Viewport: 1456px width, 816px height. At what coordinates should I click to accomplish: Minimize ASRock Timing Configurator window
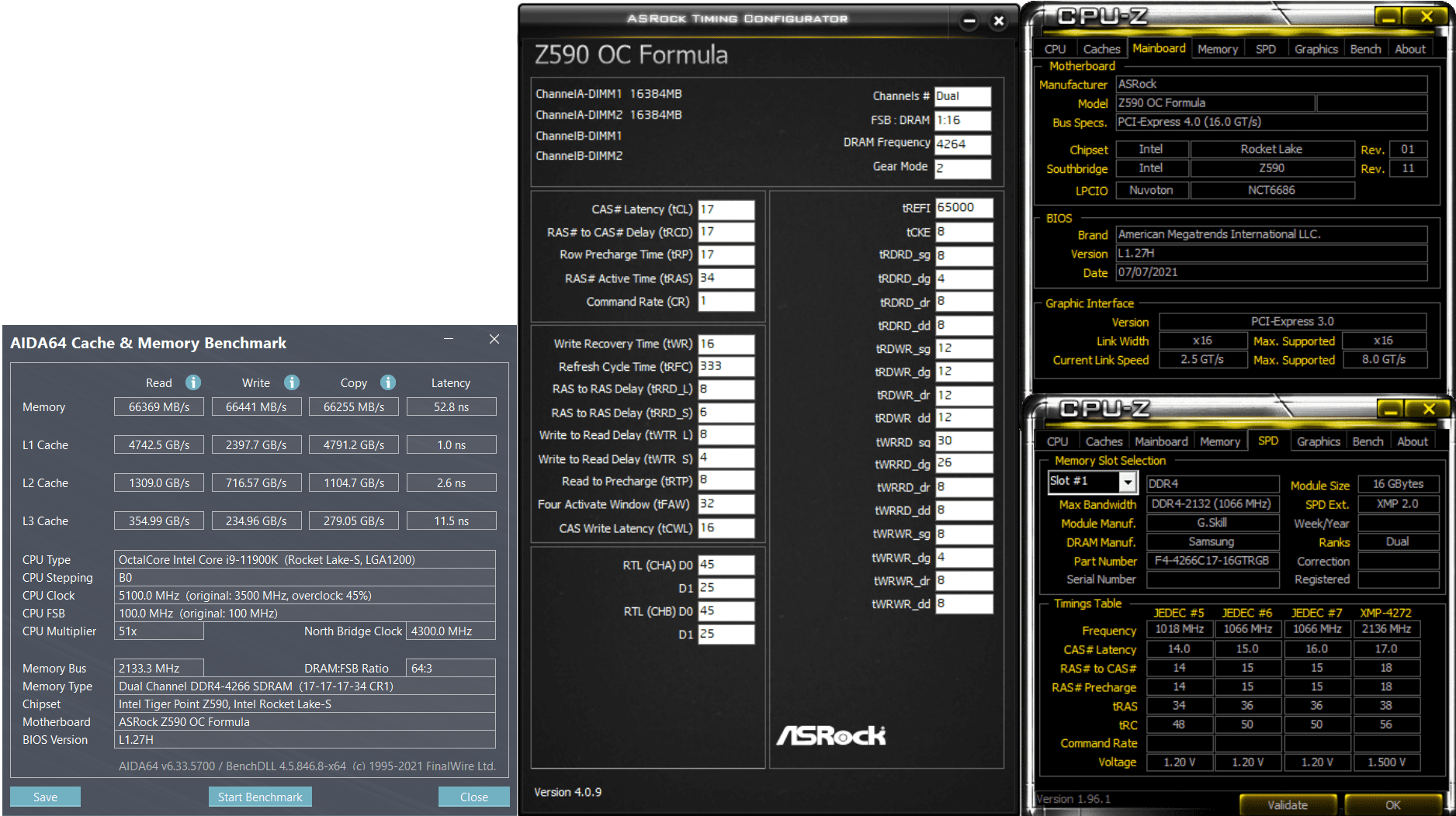[969, 21]
